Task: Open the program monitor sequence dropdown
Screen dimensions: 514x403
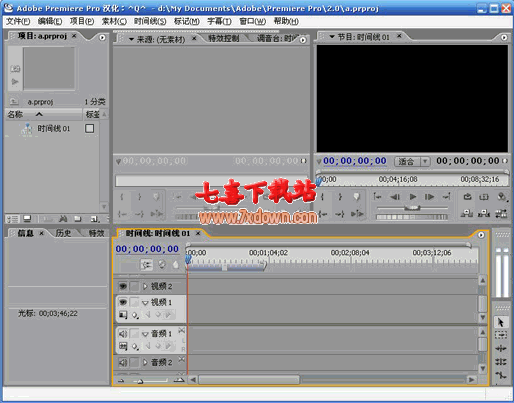Action: pos(332,37)
